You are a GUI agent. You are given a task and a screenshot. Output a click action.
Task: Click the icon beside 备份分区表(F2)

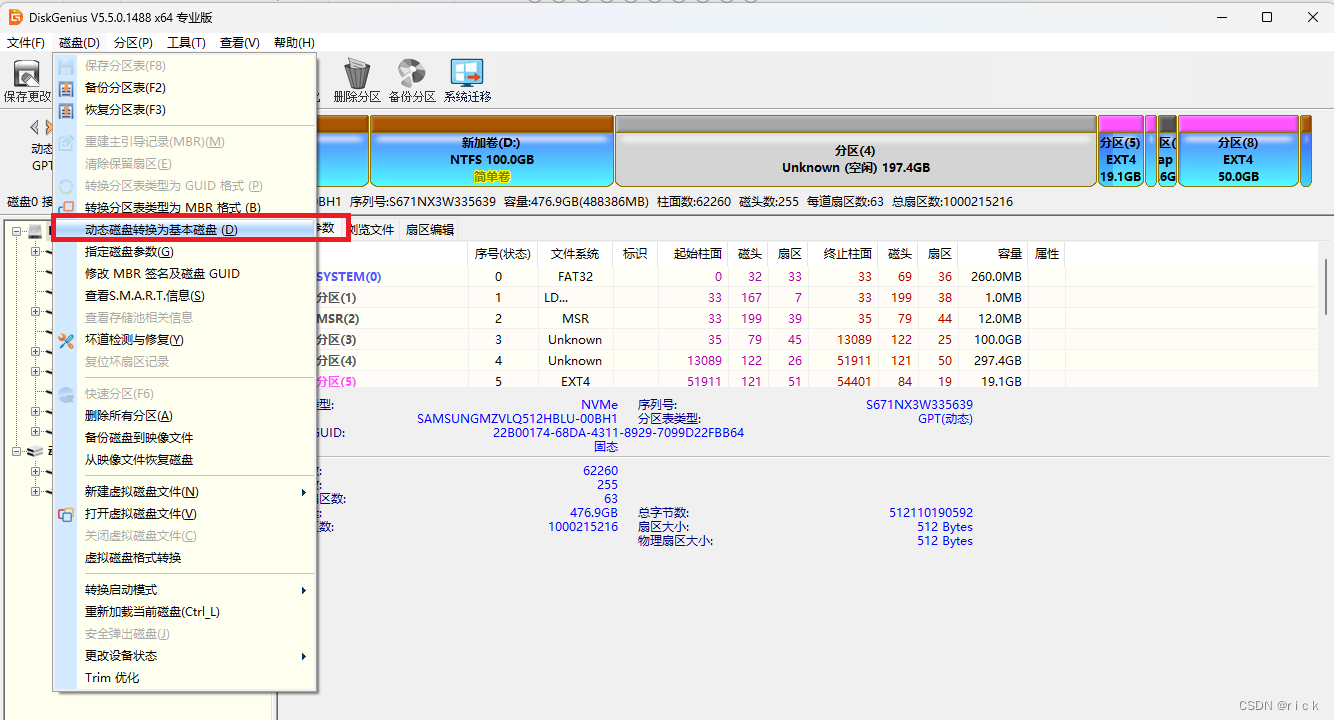[66, 88]
